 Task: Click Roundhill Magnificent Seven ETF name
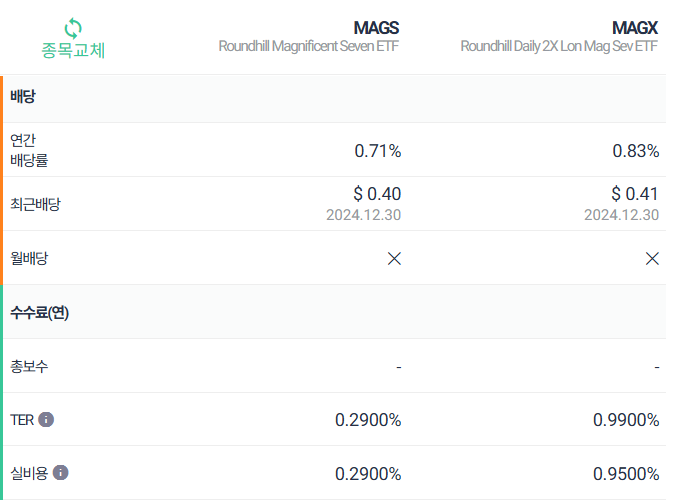click(308, 46)
